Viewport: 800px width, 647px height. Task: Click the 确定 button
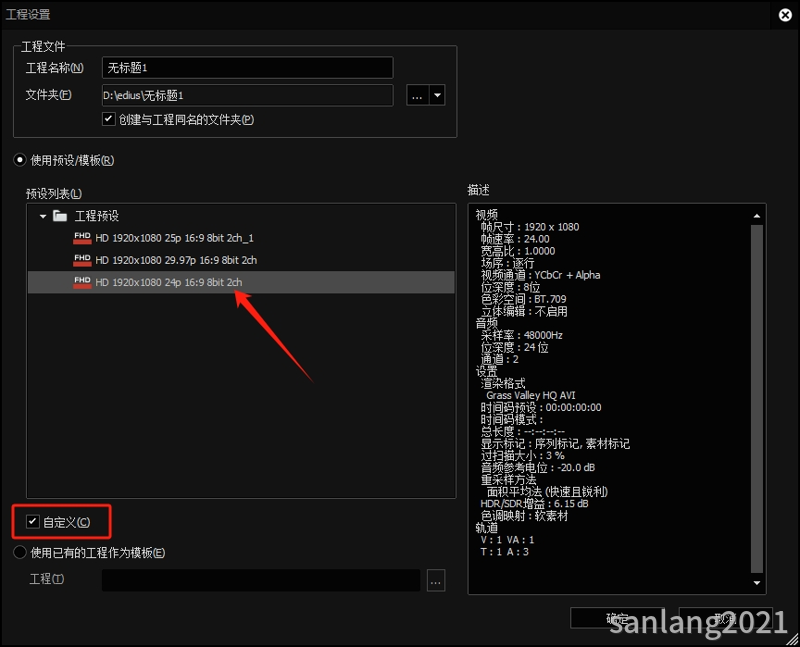617,618
